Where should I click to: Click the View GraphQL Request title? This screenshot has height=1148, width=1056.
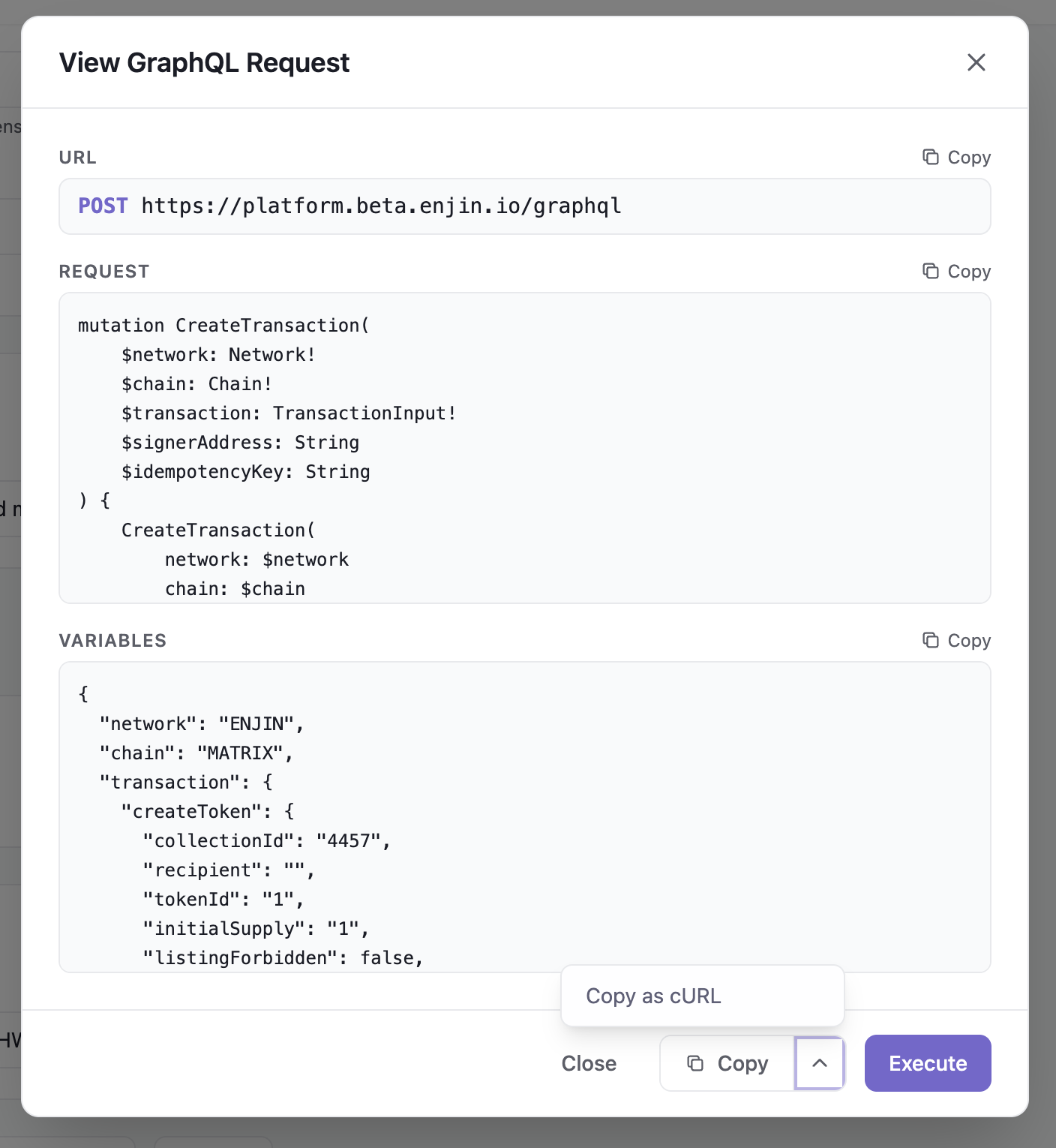click(x=204, y=63)
